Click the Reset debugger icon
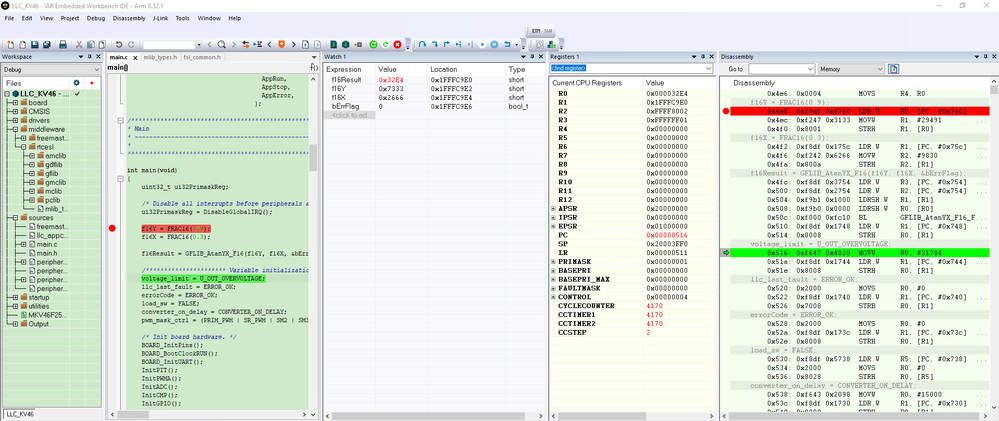The width and height of the screenshot is (999, 421). (x=508, y=45)
